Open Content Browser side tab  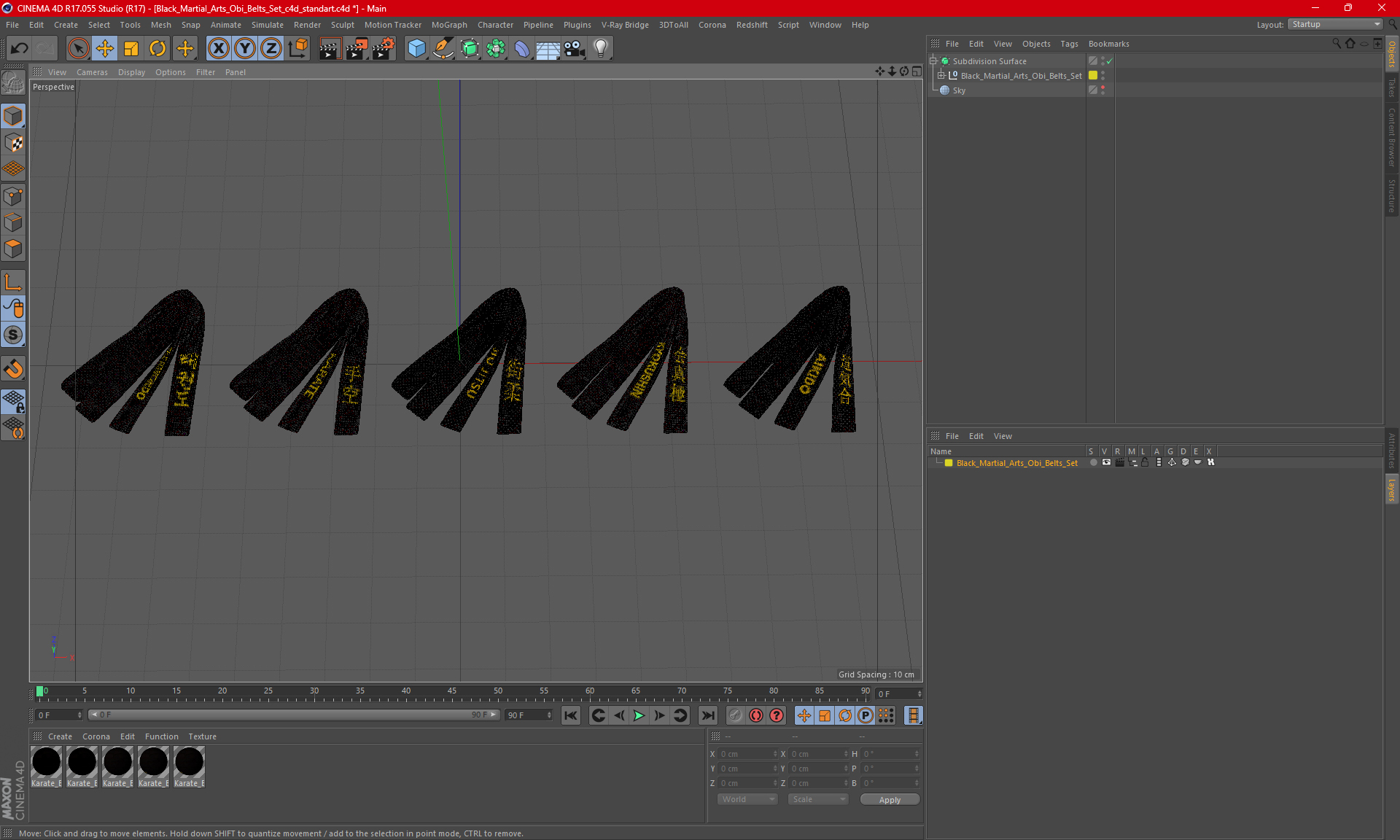point(1391,137)
